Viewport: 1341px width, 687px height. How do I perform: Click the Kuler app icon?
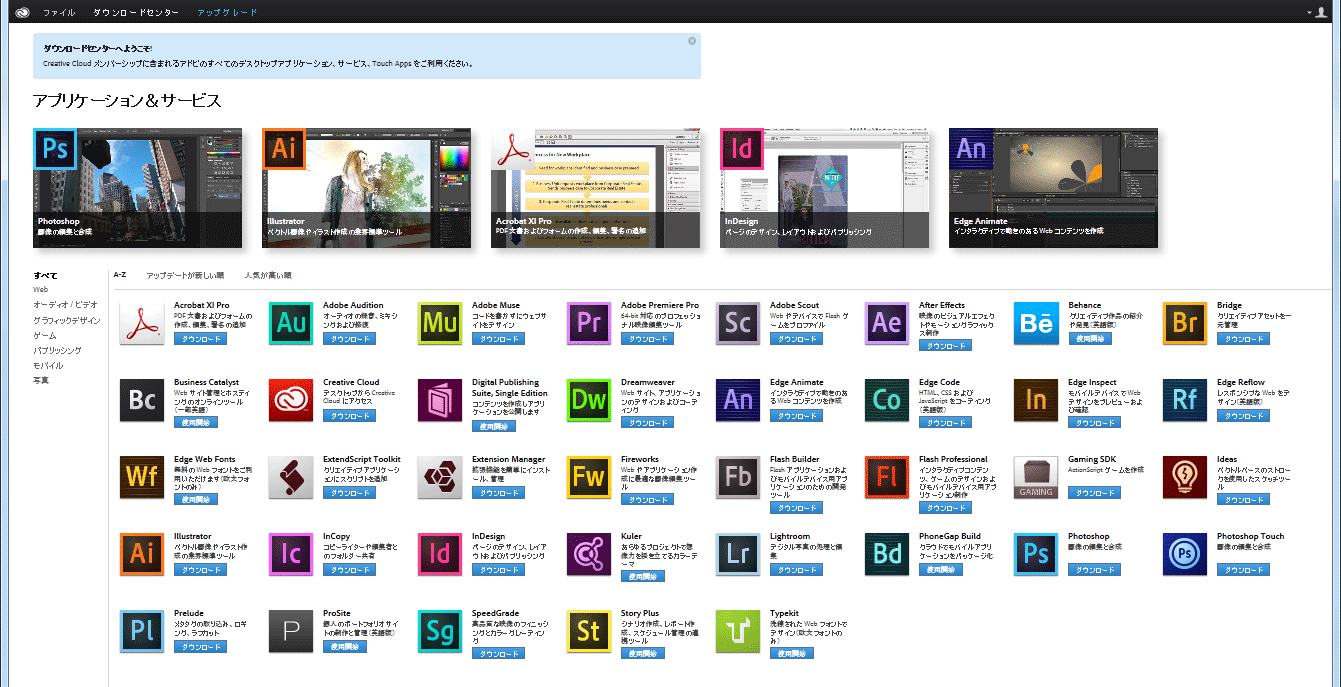(589, 554)
